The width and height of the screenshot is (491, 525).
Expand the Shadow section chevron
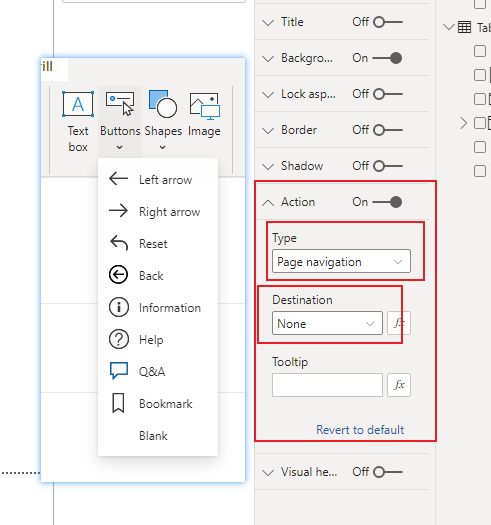point(268,167)
